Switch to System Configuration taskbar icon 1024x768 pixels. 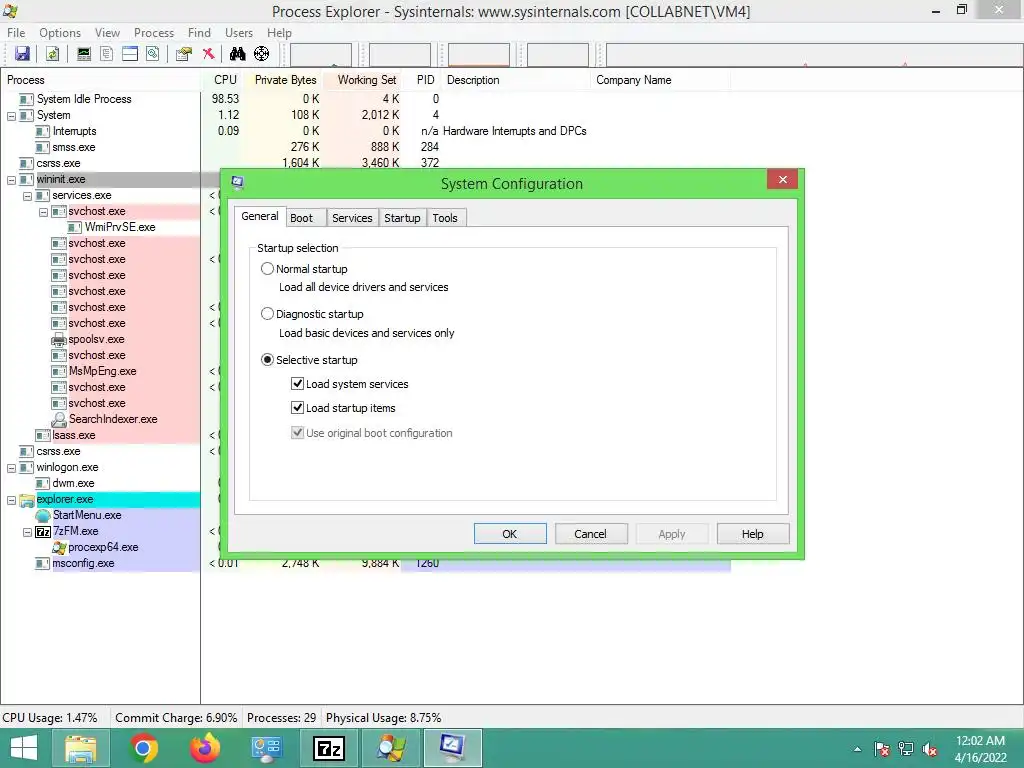[453, 748]
